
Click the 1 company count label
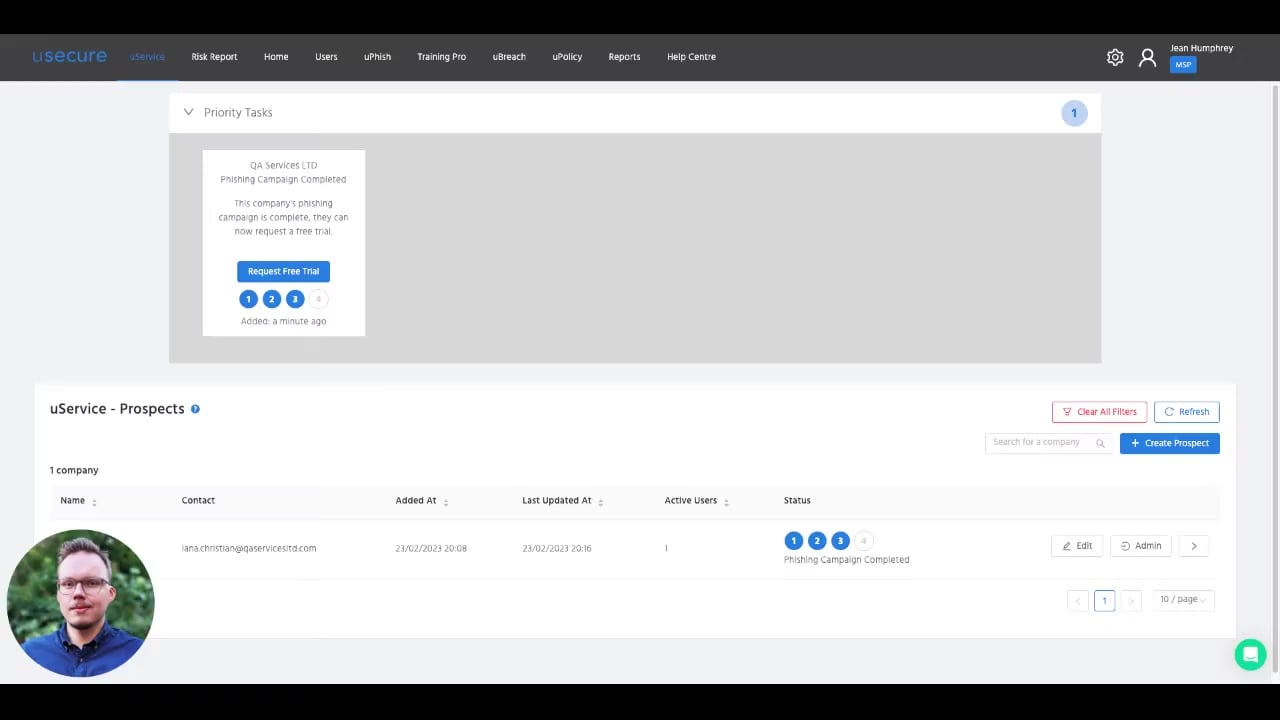click(74, 470)
